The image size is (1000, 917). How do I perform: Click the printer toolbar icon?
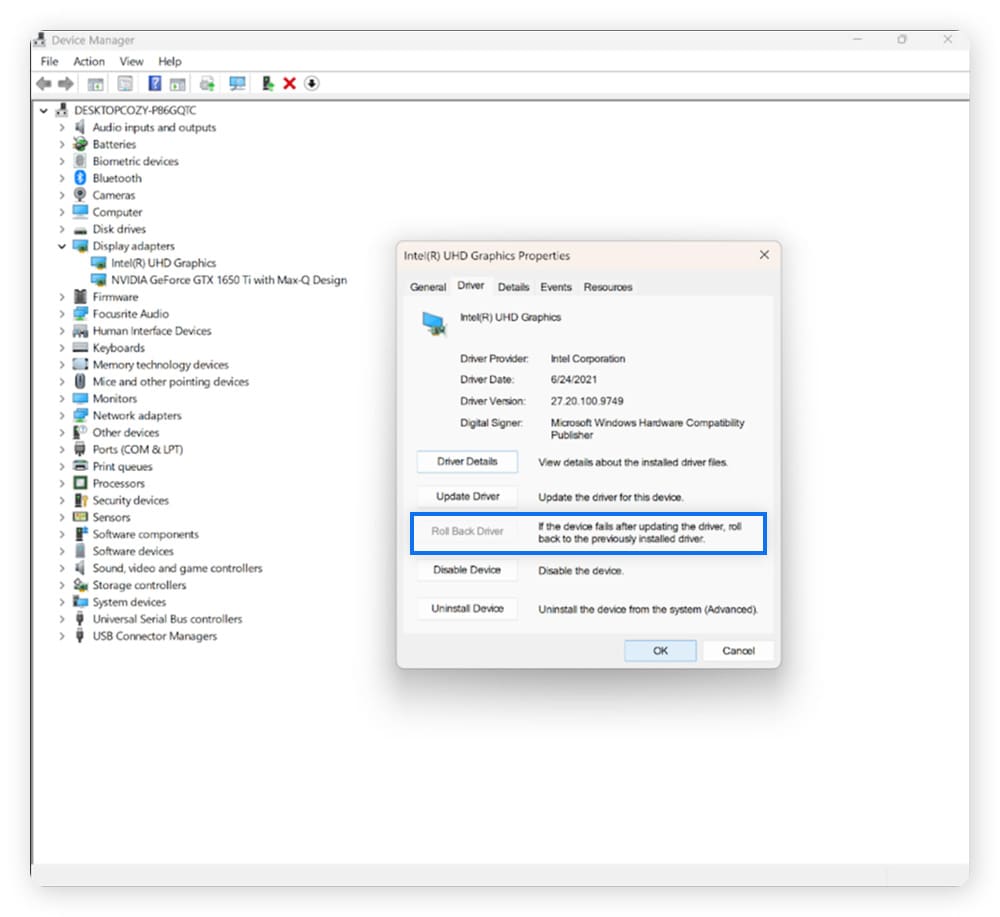207,84
